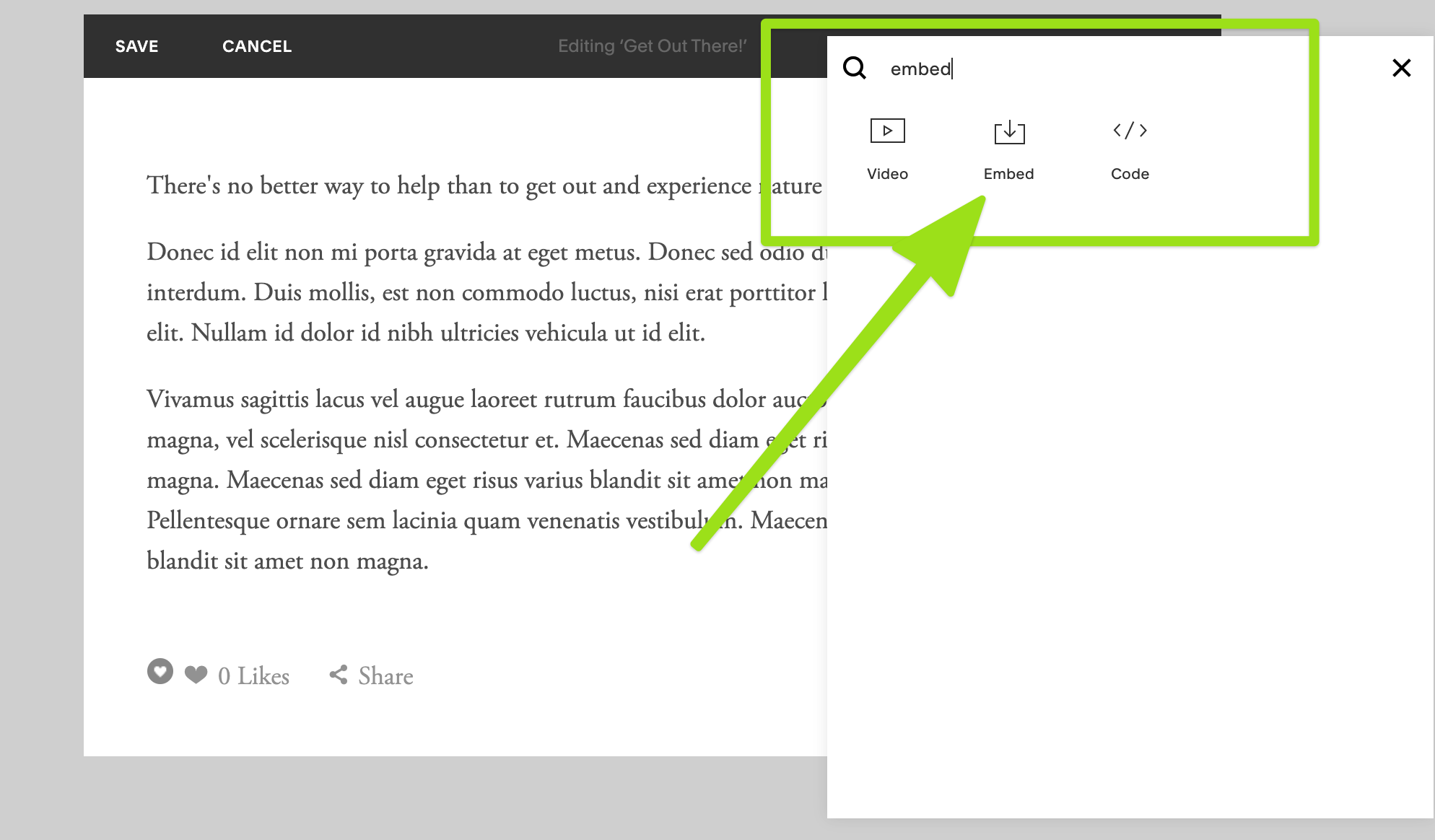
Task: Click the circled heart like icon
Action: [x=160, y=671]
